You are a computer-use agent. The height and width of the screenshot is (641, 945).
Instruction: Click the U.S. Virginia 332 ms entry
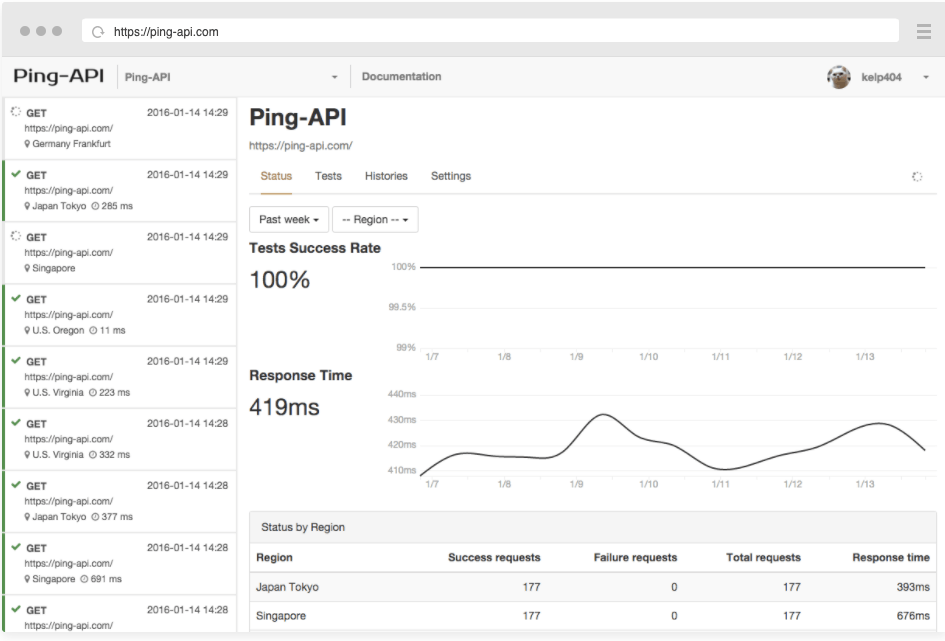point(119,439)
